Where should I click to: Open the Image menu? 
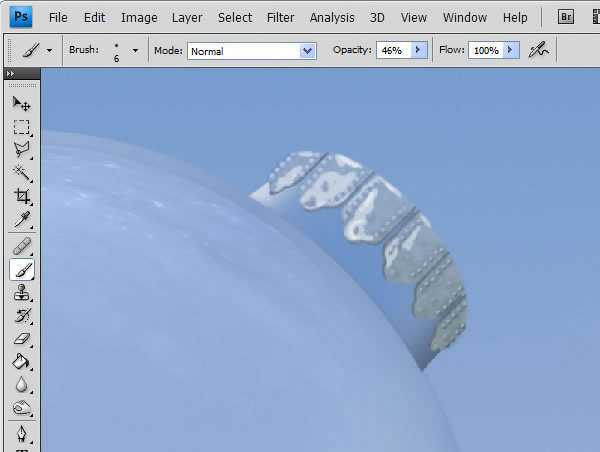point(139,18)
